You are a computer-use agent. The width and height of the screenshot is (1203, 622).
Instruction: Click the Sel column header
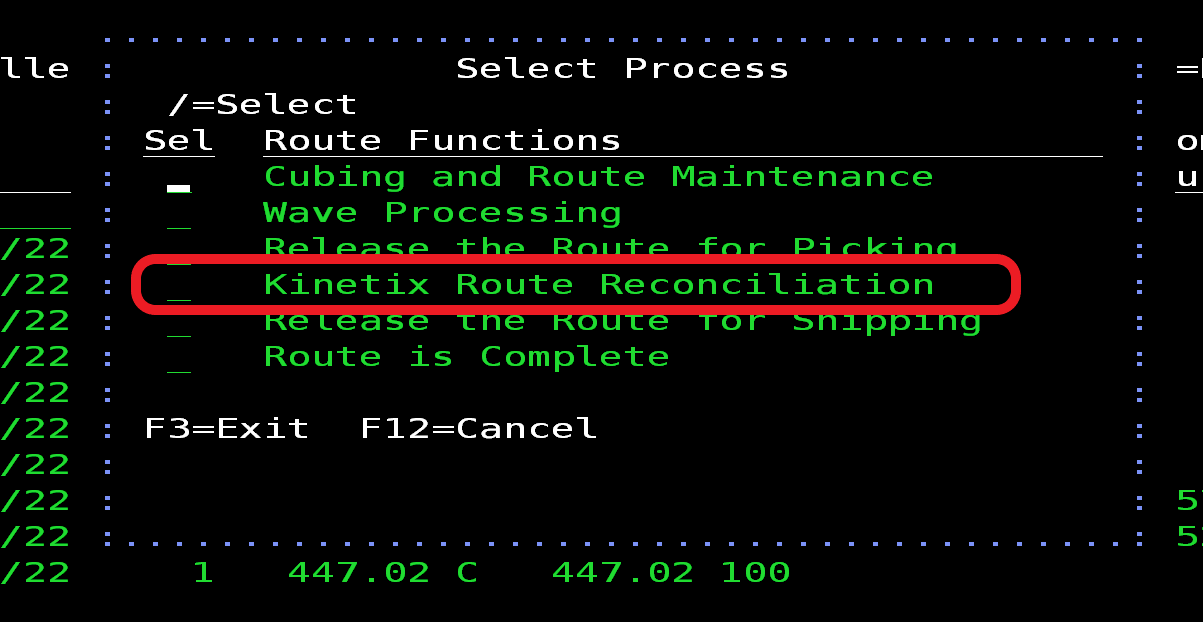point(179,141)
